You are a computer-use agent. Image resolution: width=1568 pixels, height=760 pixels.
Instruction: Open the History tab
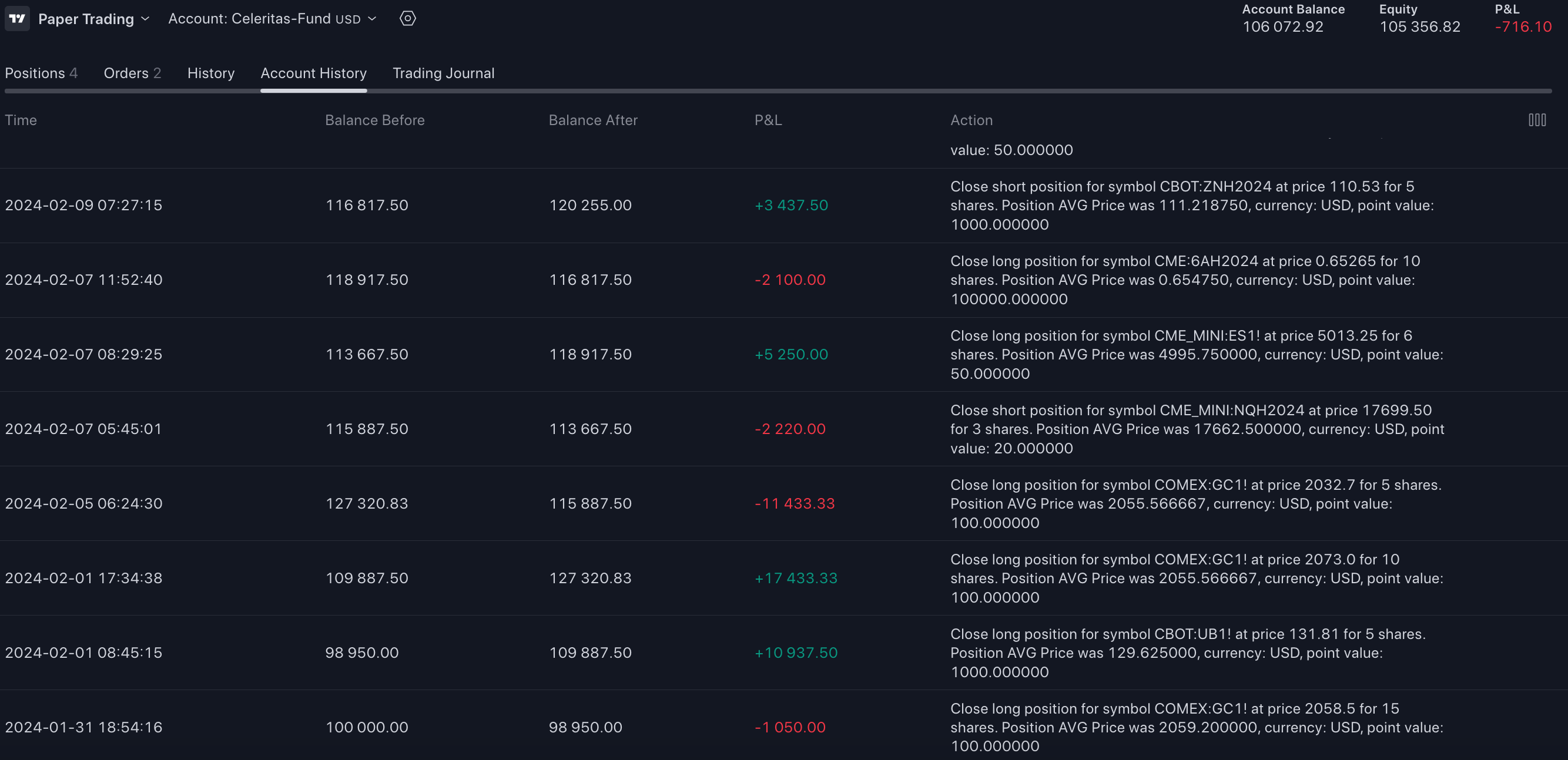pyautogui.click(x=210, y=73)
